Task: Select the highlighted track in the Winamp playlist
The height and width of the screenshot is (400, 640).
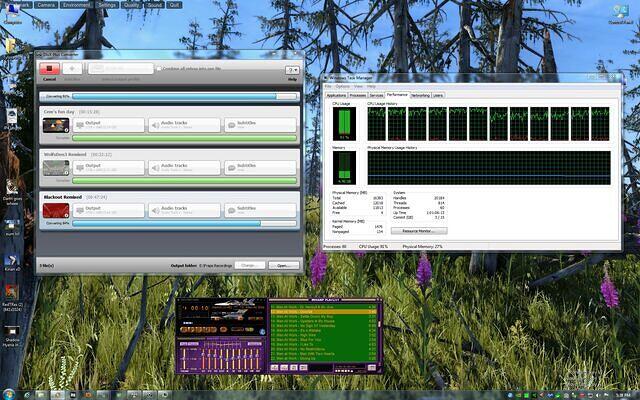Action: click(x=320, y=311)
